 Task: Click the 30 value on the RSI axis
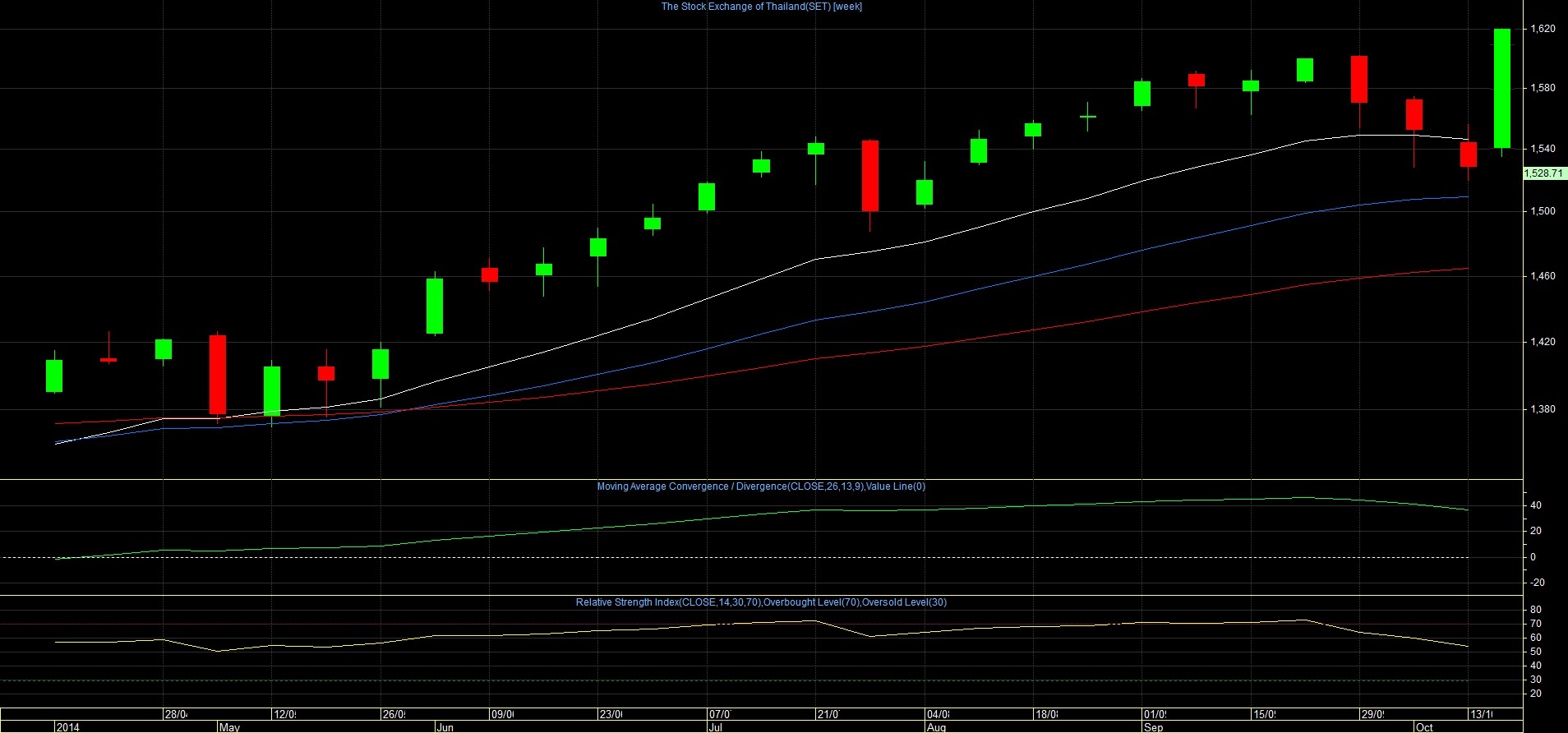click(x=1535, y=680)
